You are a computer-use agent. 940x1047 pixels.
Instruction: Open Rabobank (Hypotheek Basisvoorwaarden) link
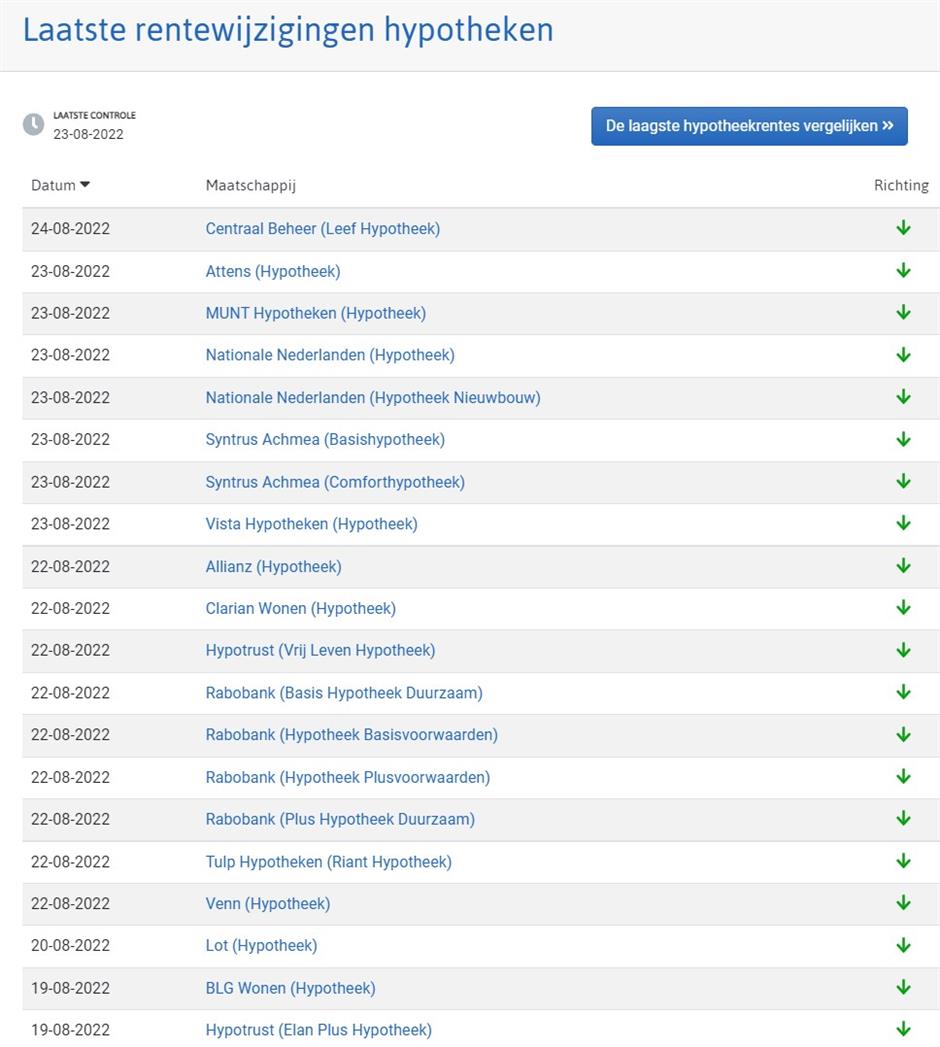[x=352, y=735]
